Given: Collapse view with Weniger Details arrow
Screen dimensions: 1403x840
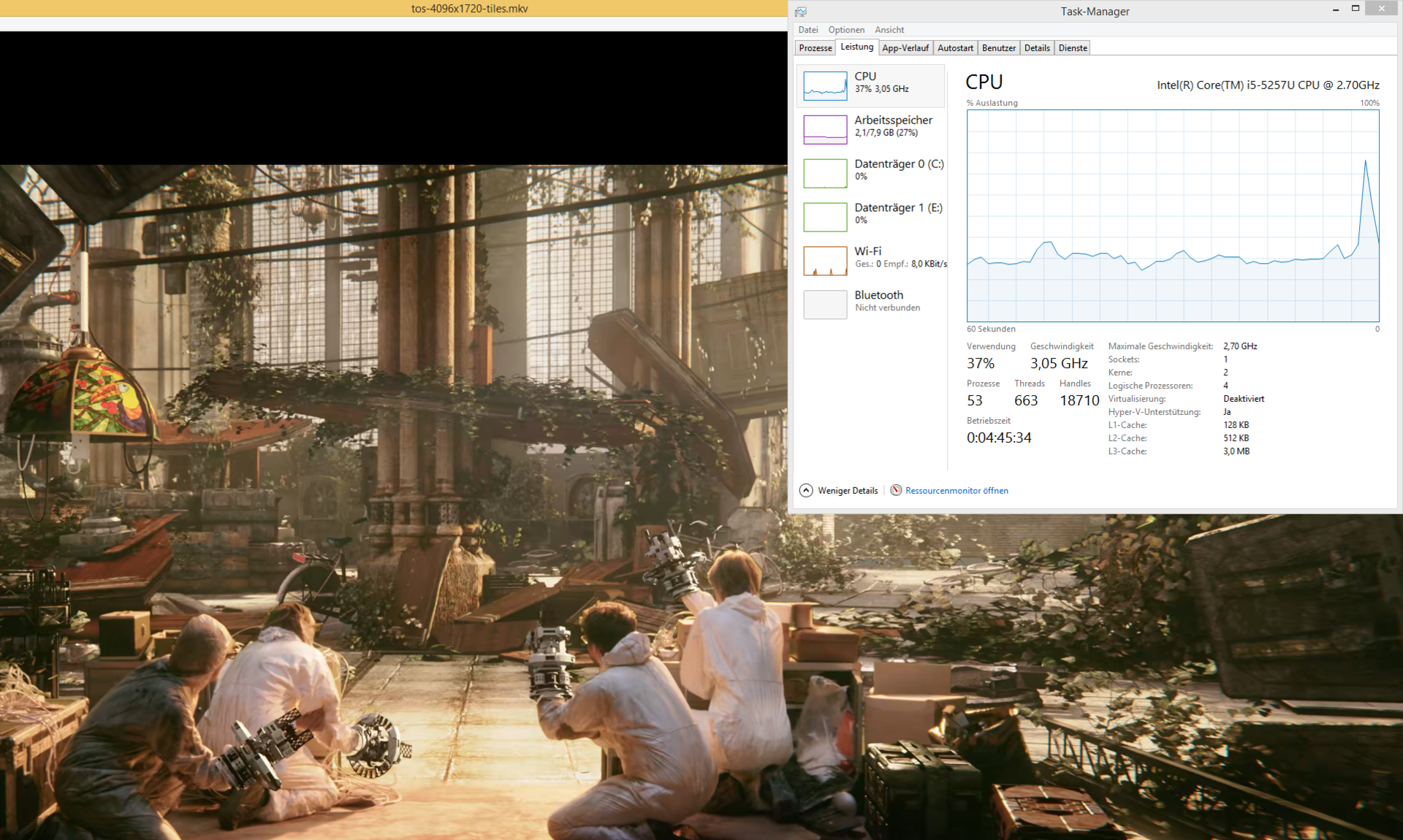Looking at the screenshot, I should click(806, 490).
